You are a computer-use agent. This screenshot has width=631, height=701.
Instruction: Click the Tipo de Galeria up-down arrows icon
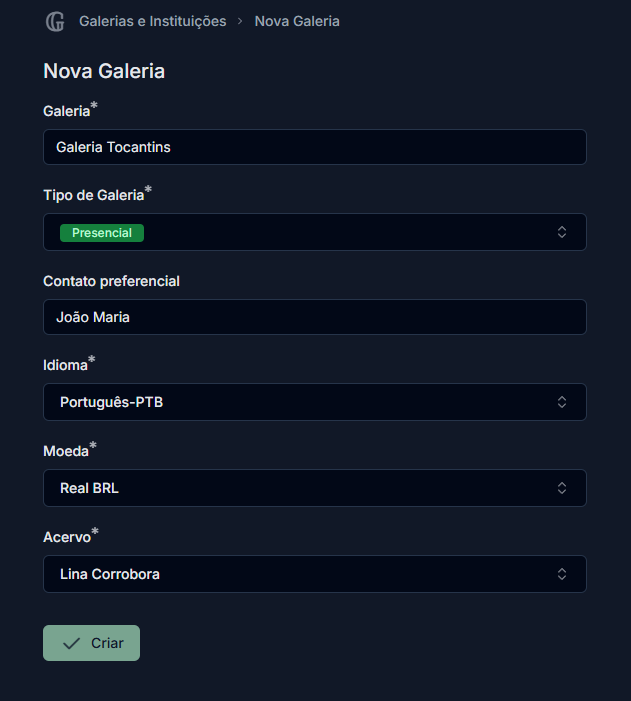pos(562,232)
